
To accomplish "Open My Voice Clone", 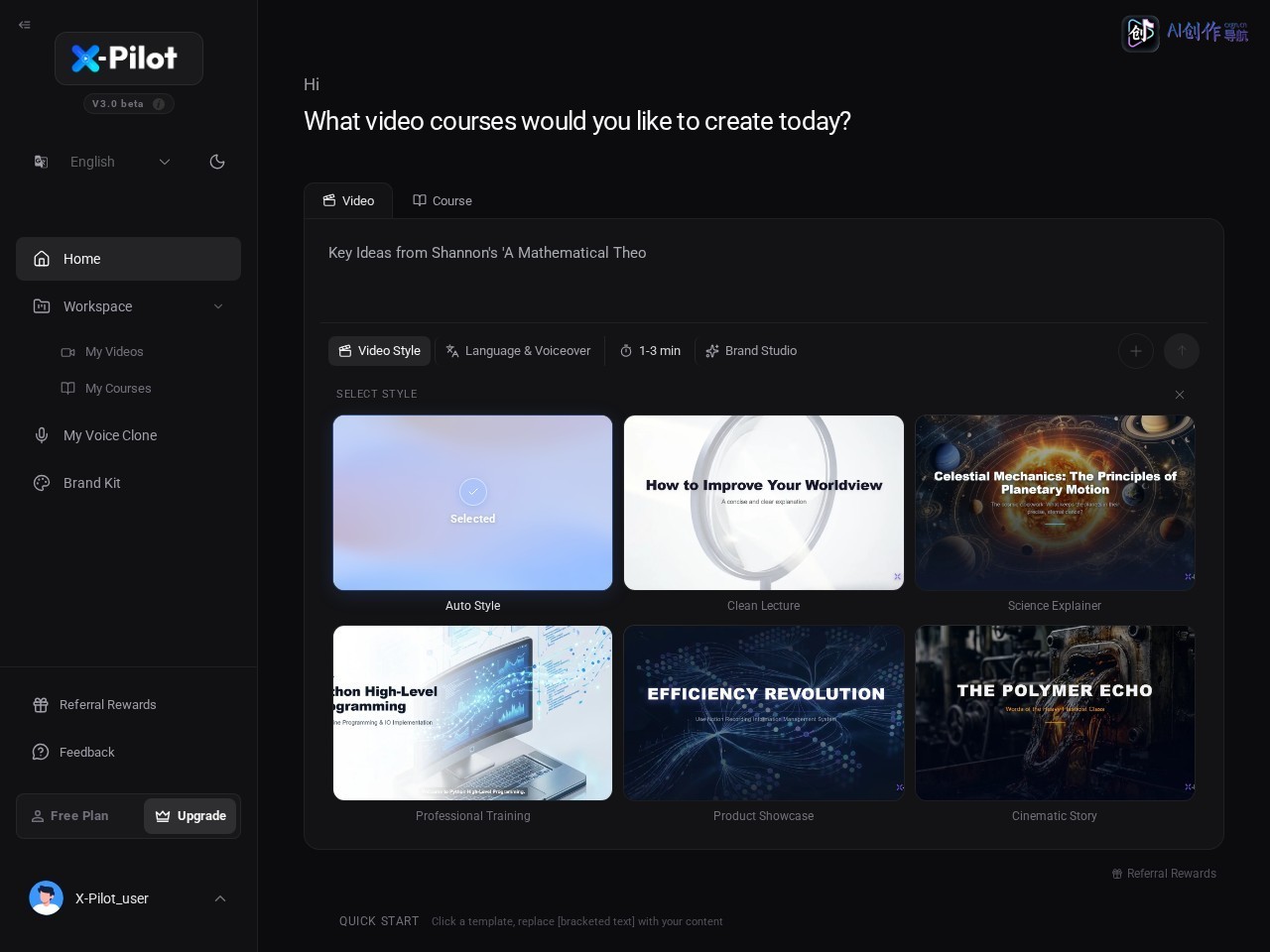I will click(x=128, y=435).
